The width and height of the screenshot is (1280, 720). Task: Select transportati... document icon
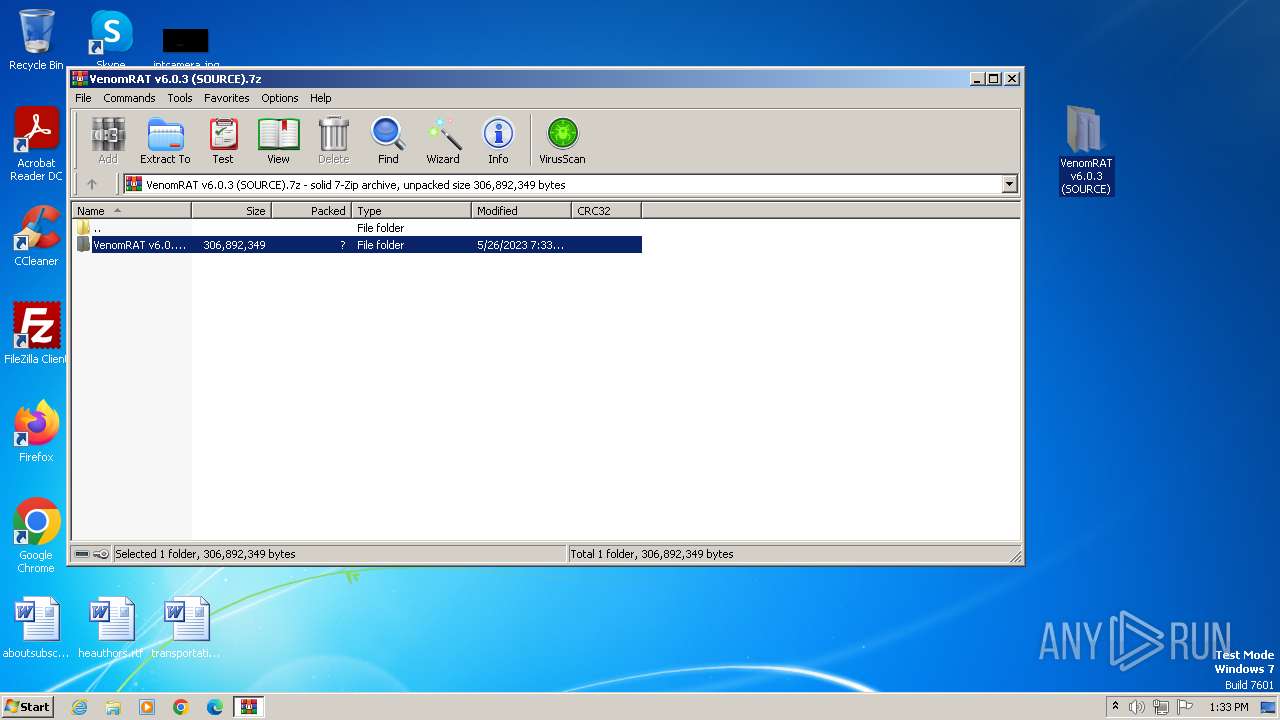click(186, 628)
